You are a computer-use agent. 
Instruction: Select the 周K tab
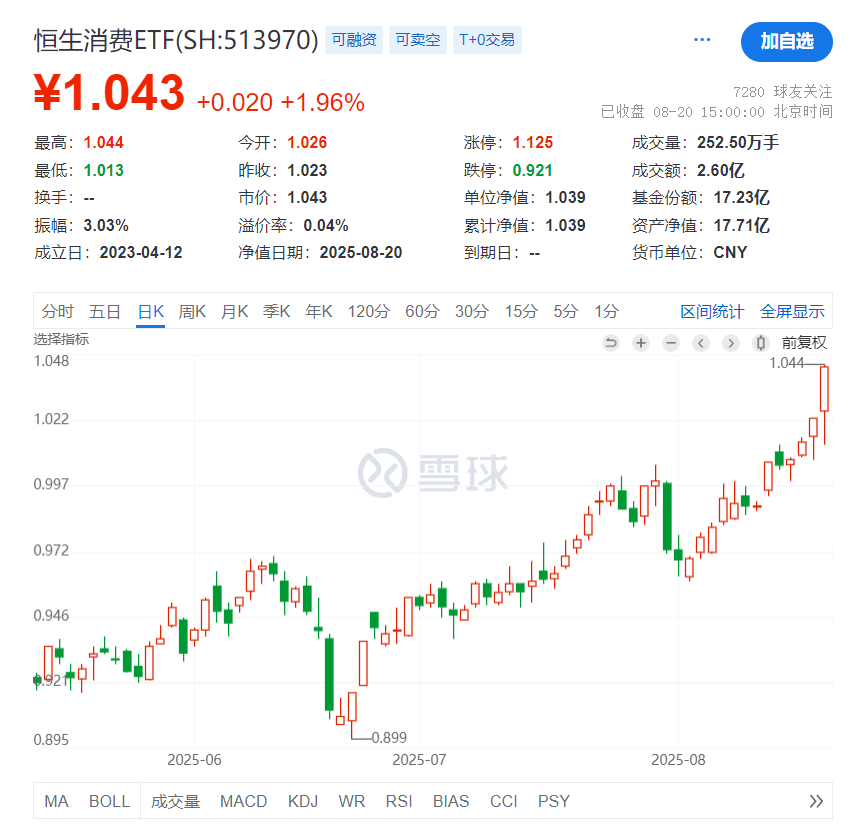click(192, 312)
